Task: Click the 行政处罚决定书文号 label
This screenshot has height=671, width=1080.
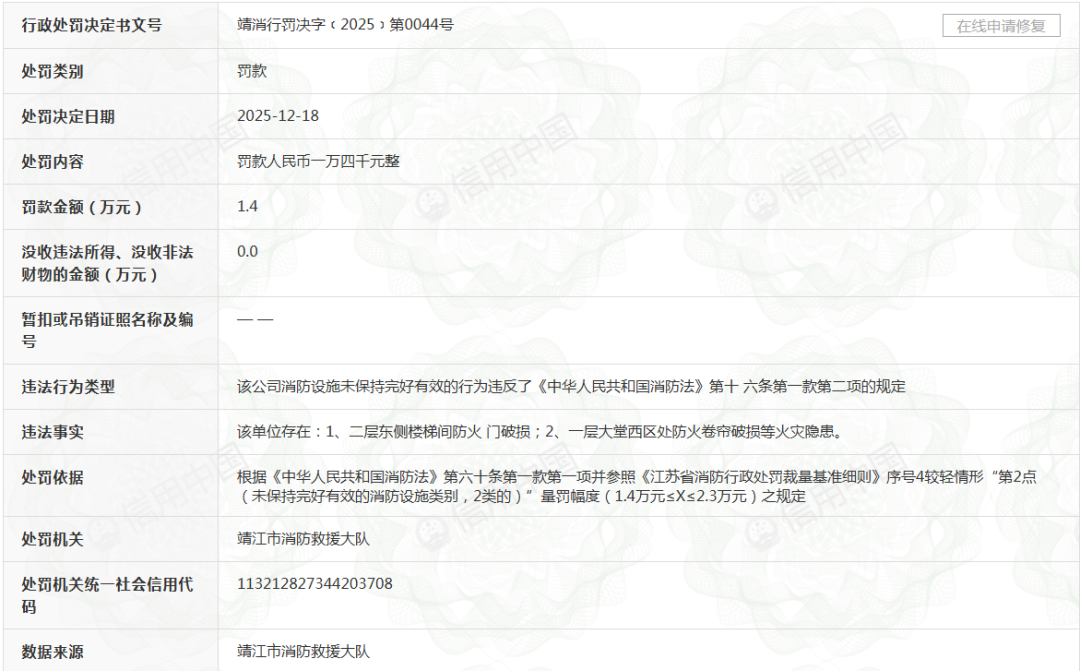Action: click(92, 25)
